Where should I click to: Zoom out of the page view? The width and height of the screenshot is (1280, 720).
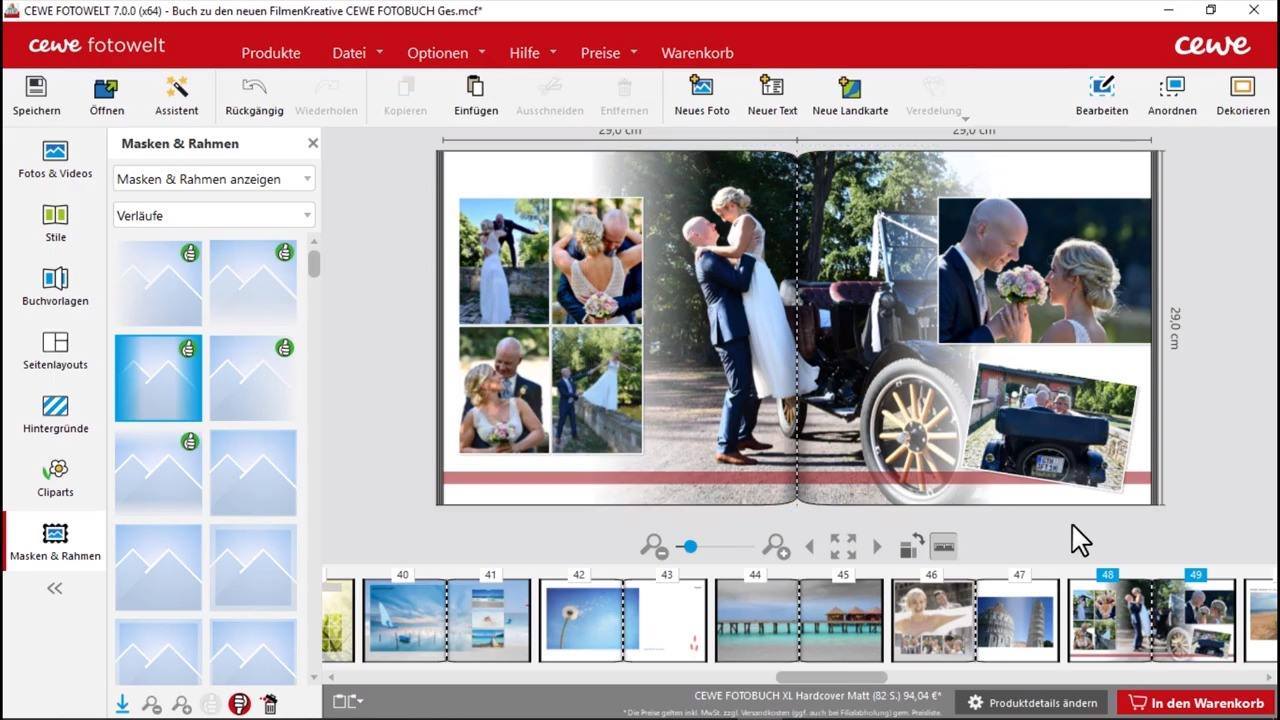click(654, 546)
